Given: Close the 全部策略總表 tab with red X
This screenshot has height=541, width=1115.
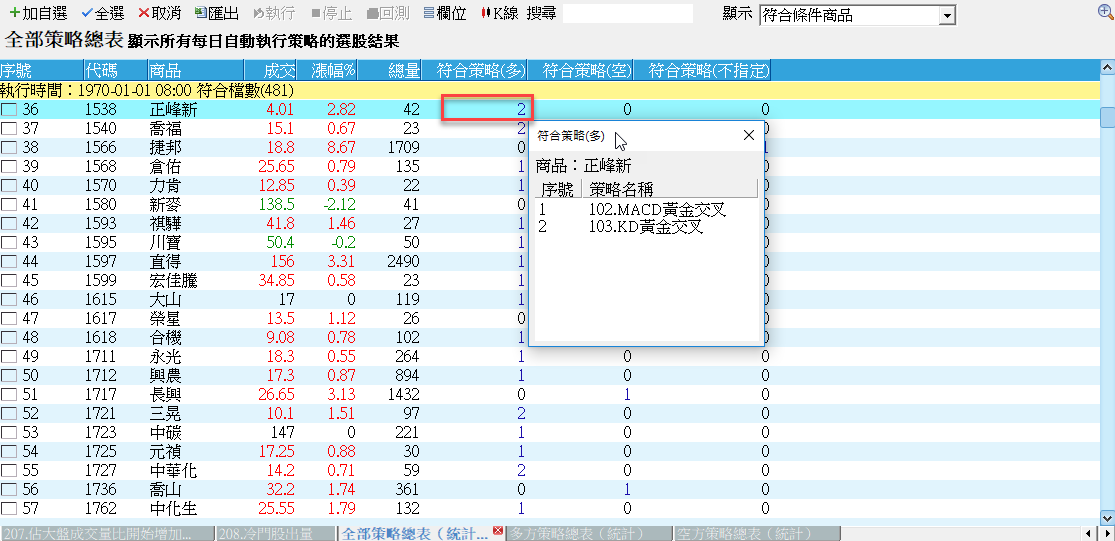Looking at the screenshot, I should pyautogui.click(x=498, y=531).
